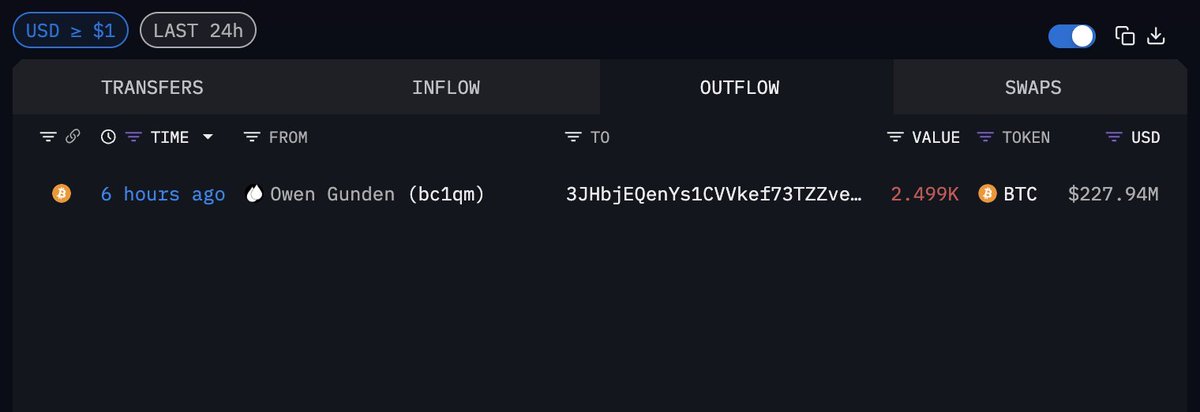This screenshot has width=1200, height=412.
Task: Click the download icon
Action: tap(1156, 37)
